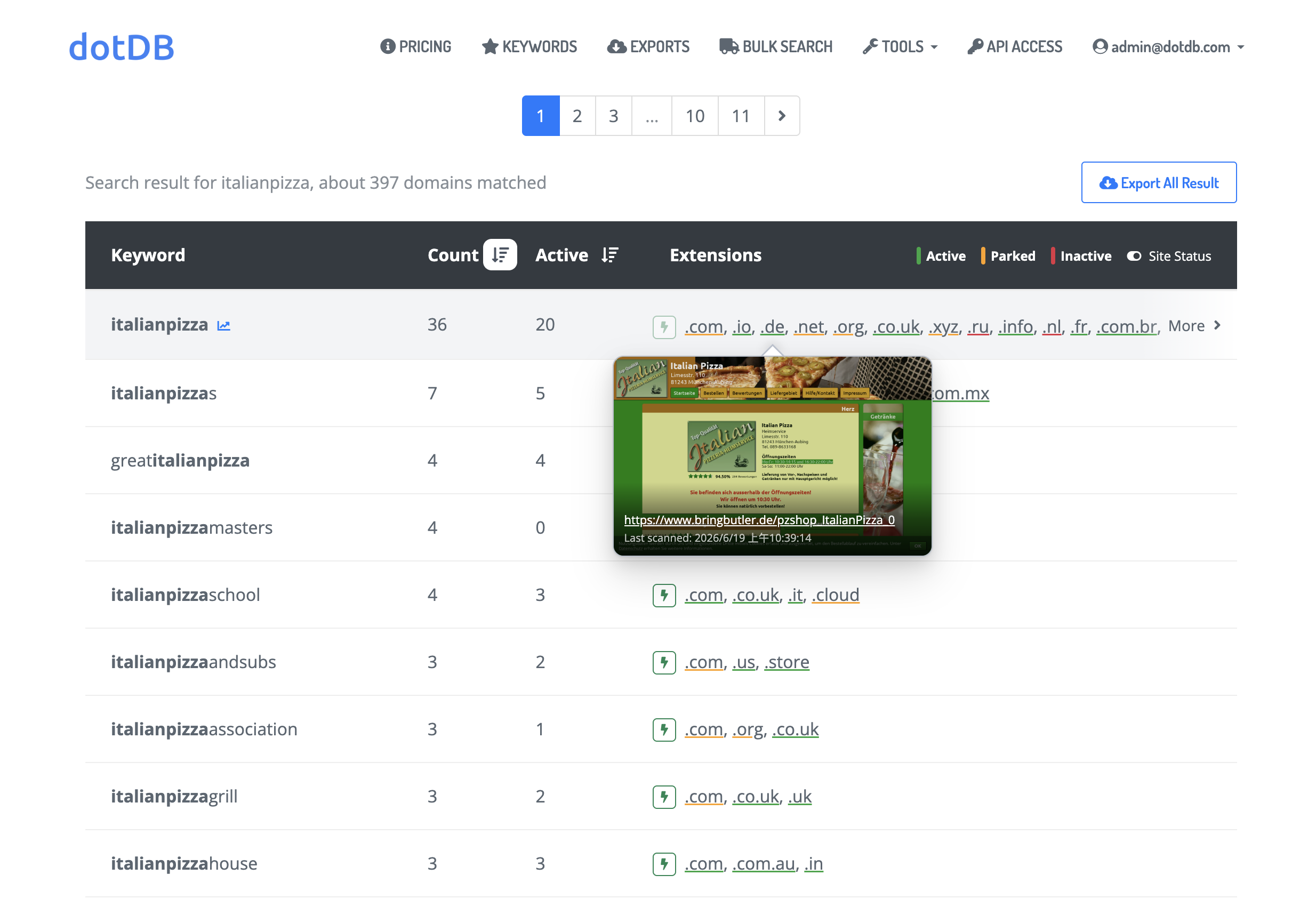Click the italianpizzaandsubs lightning icon
The height and width of the screenshot is (915, 1316).
click(x=664, y=662)
